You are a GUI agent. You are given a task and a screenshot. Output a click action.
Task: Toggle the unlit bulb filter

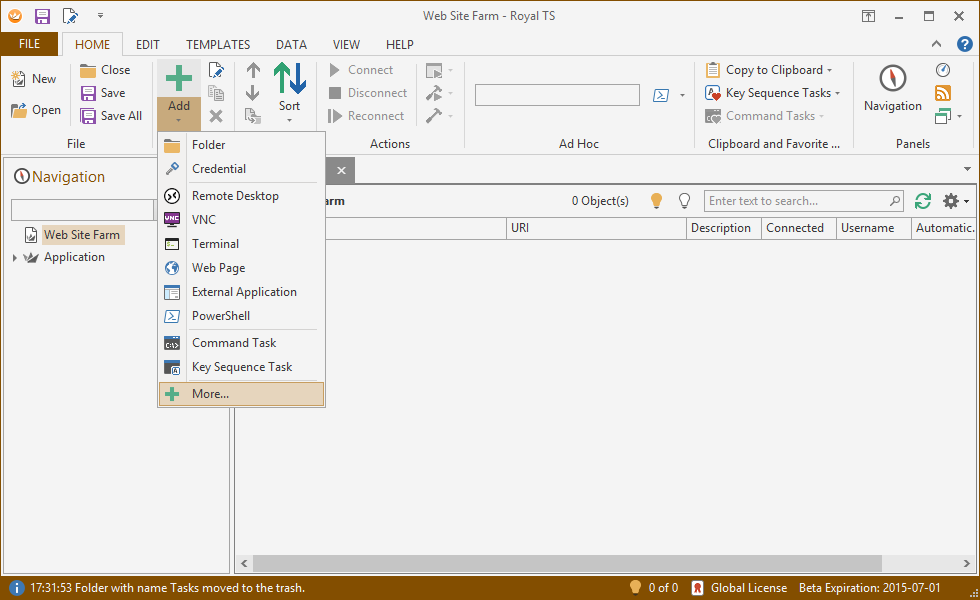pos(684,201)
